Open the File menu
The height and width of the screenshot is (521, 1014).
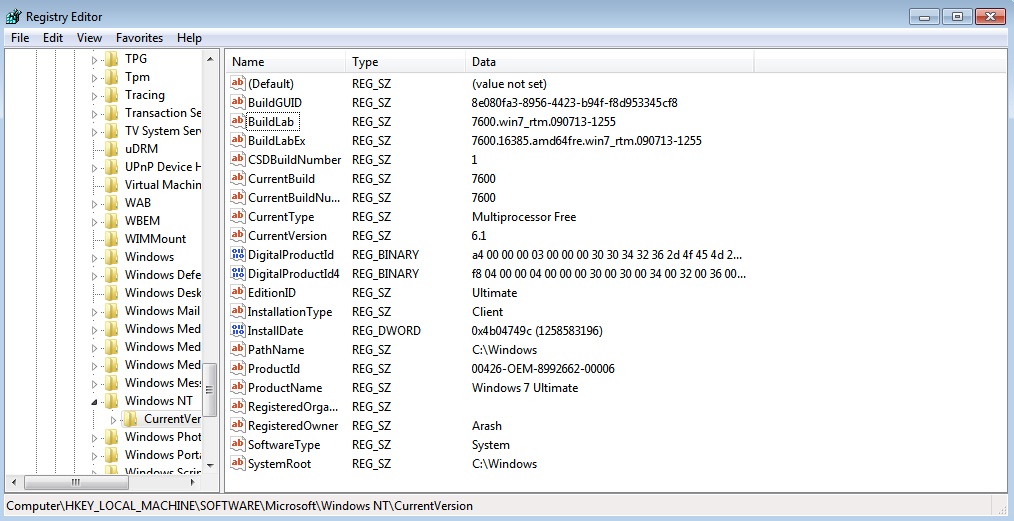20,37
